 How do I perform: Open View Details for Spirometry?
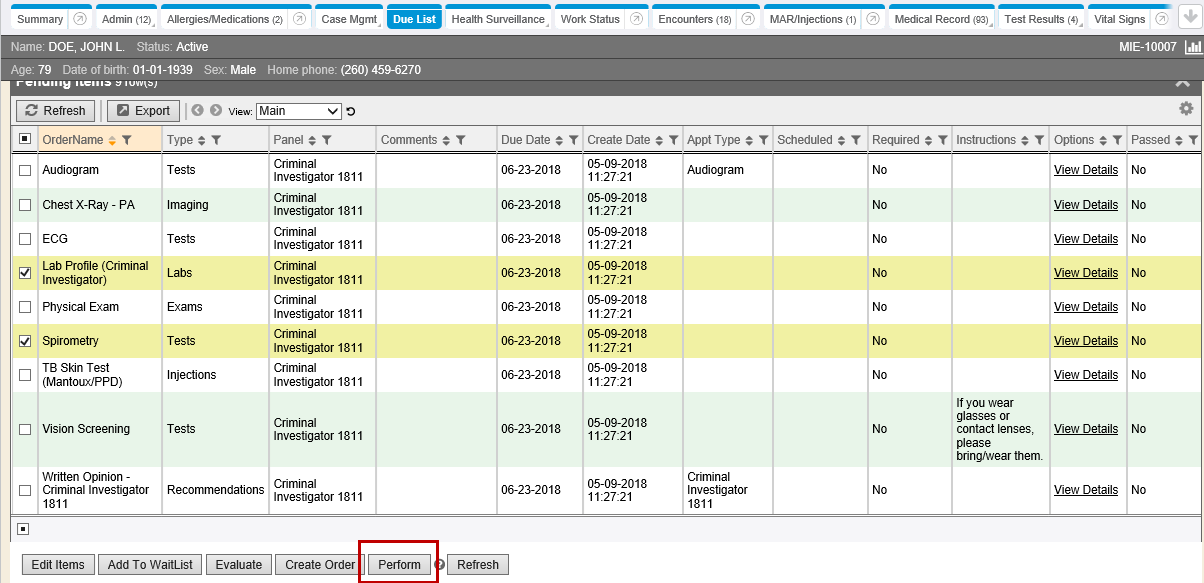1086,341
